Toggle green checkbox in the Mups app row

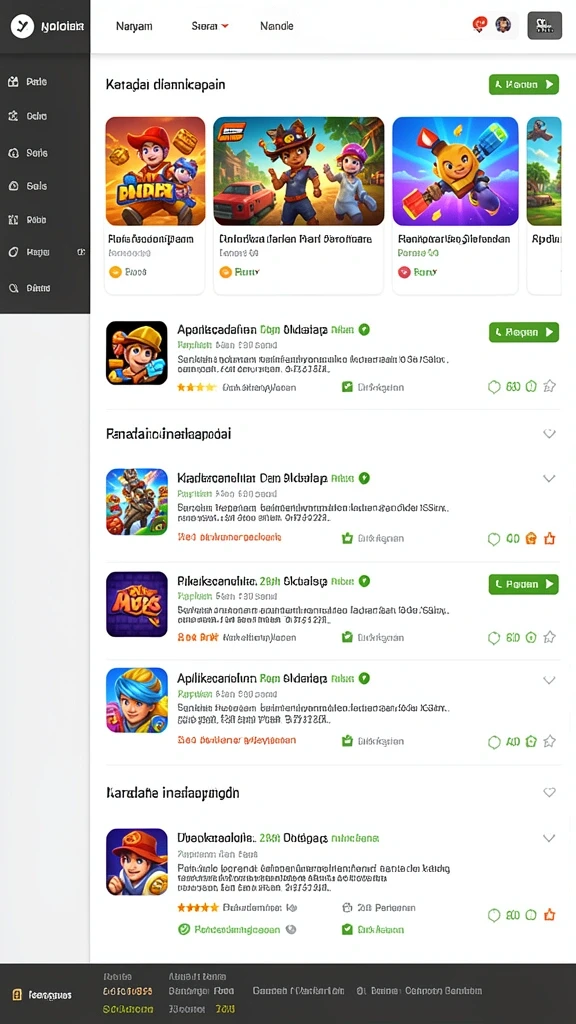click(347, 637)
